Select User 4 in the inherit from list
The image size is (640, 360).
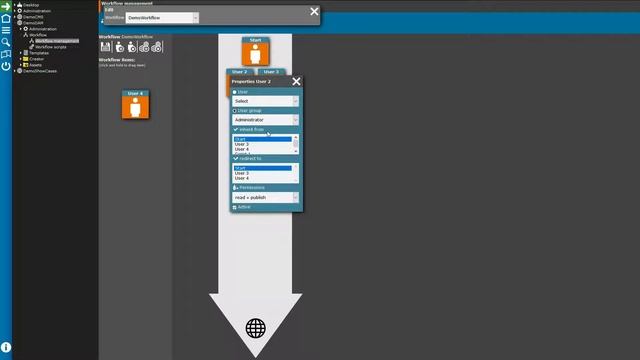pyautogui.click(x=262, y=149)
